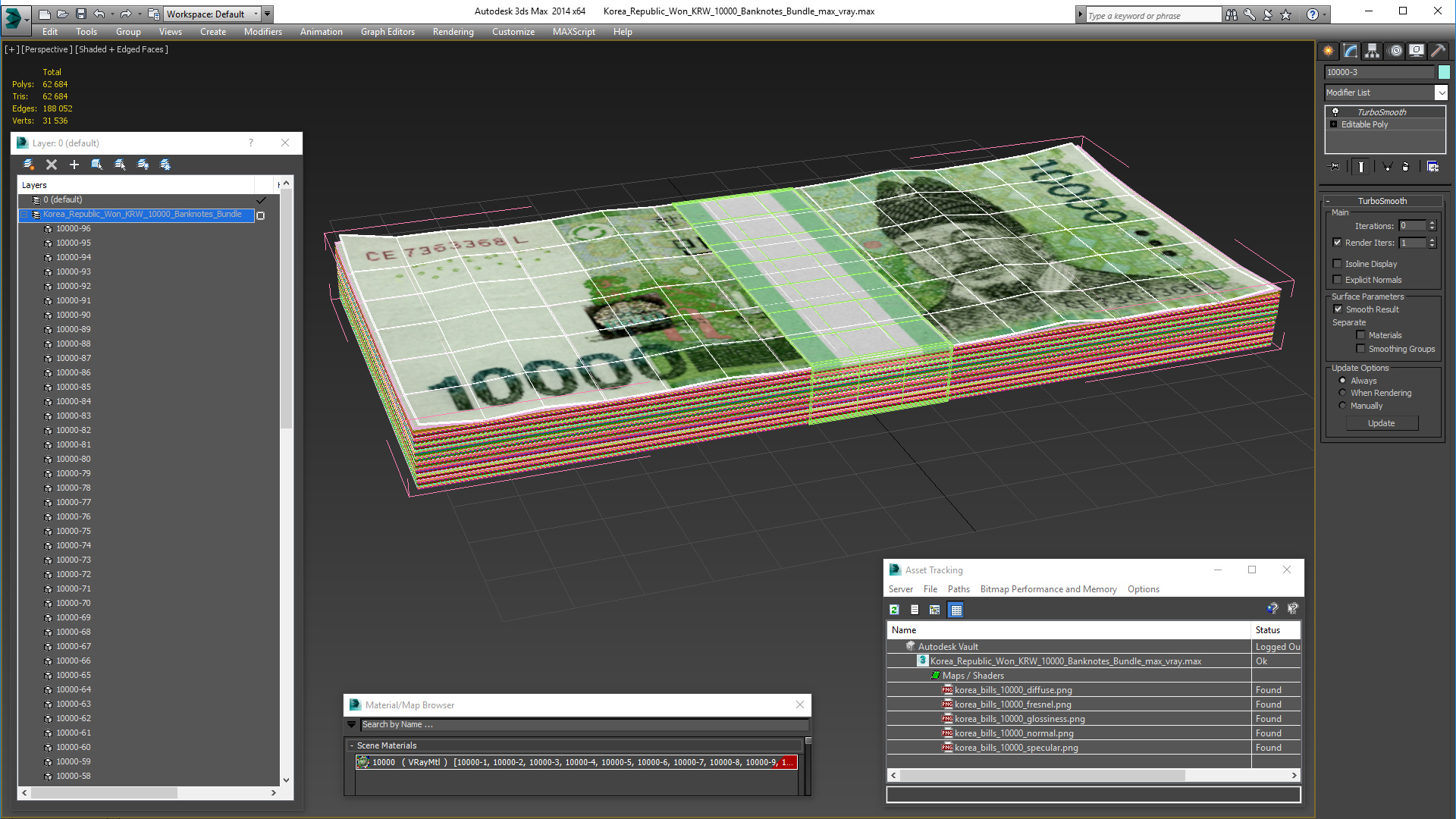
Task: Toggle Show End Result icon
Action: (1361, 167)
